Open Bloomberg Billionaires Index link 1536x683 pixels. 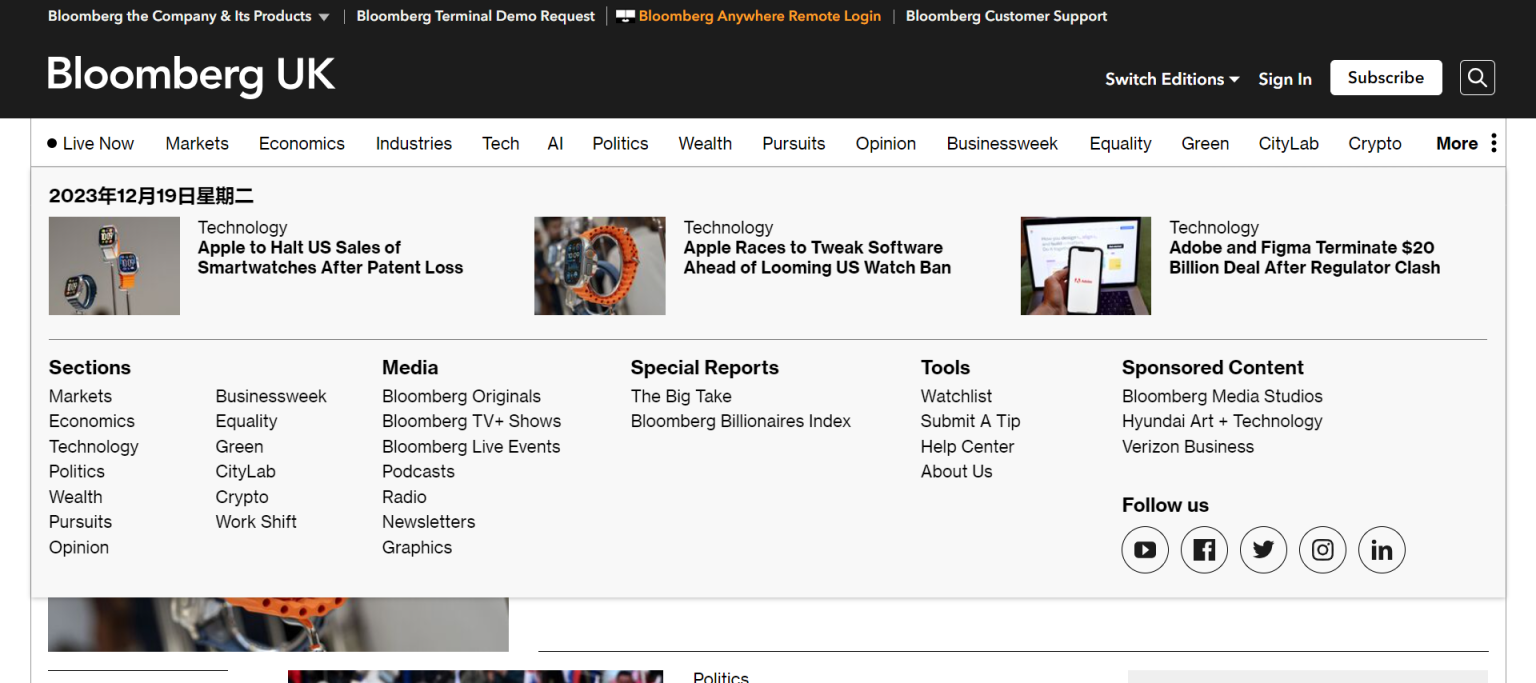click(x=740, y=421)
